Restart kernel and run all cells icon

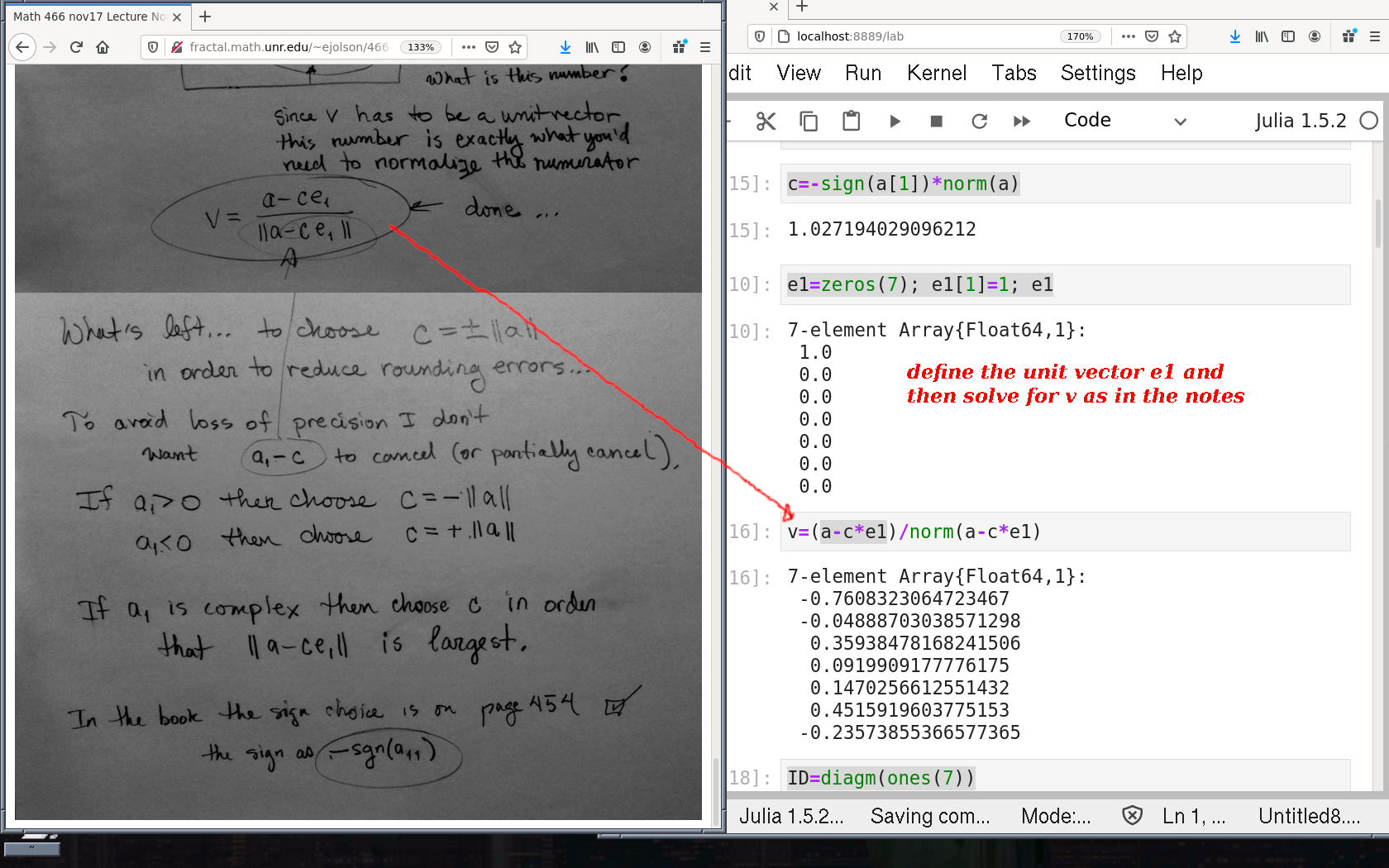click(1022, 122)
